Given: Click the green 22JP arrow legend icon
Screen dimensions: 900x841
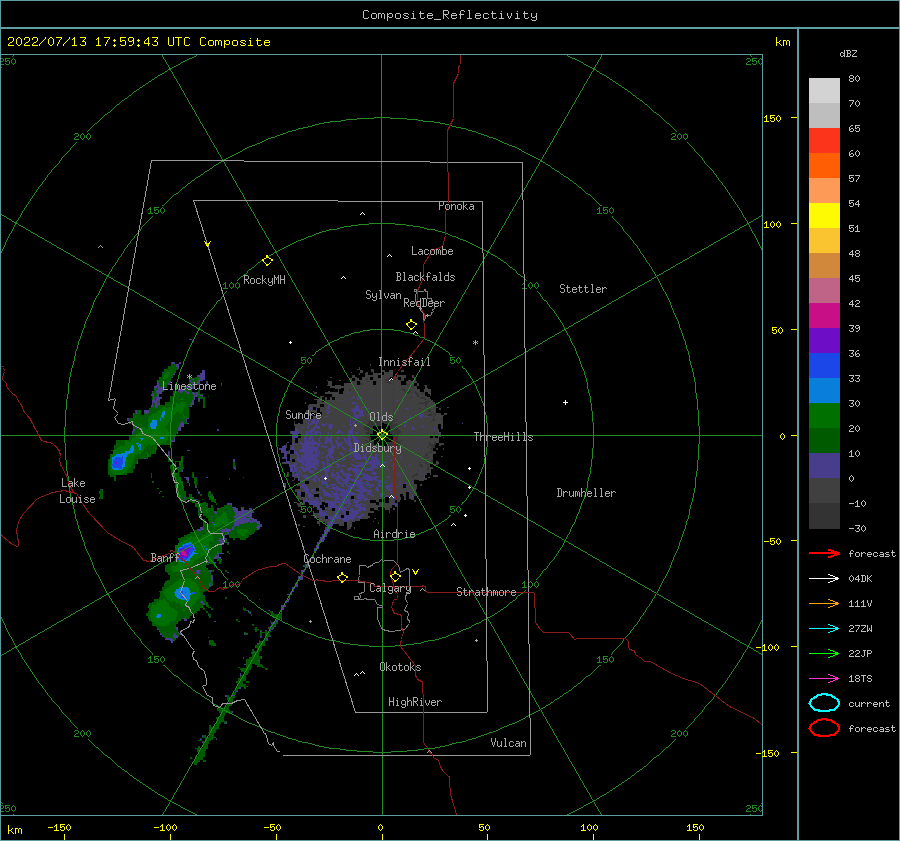Looking at the screenshot, I should (824, 653).
